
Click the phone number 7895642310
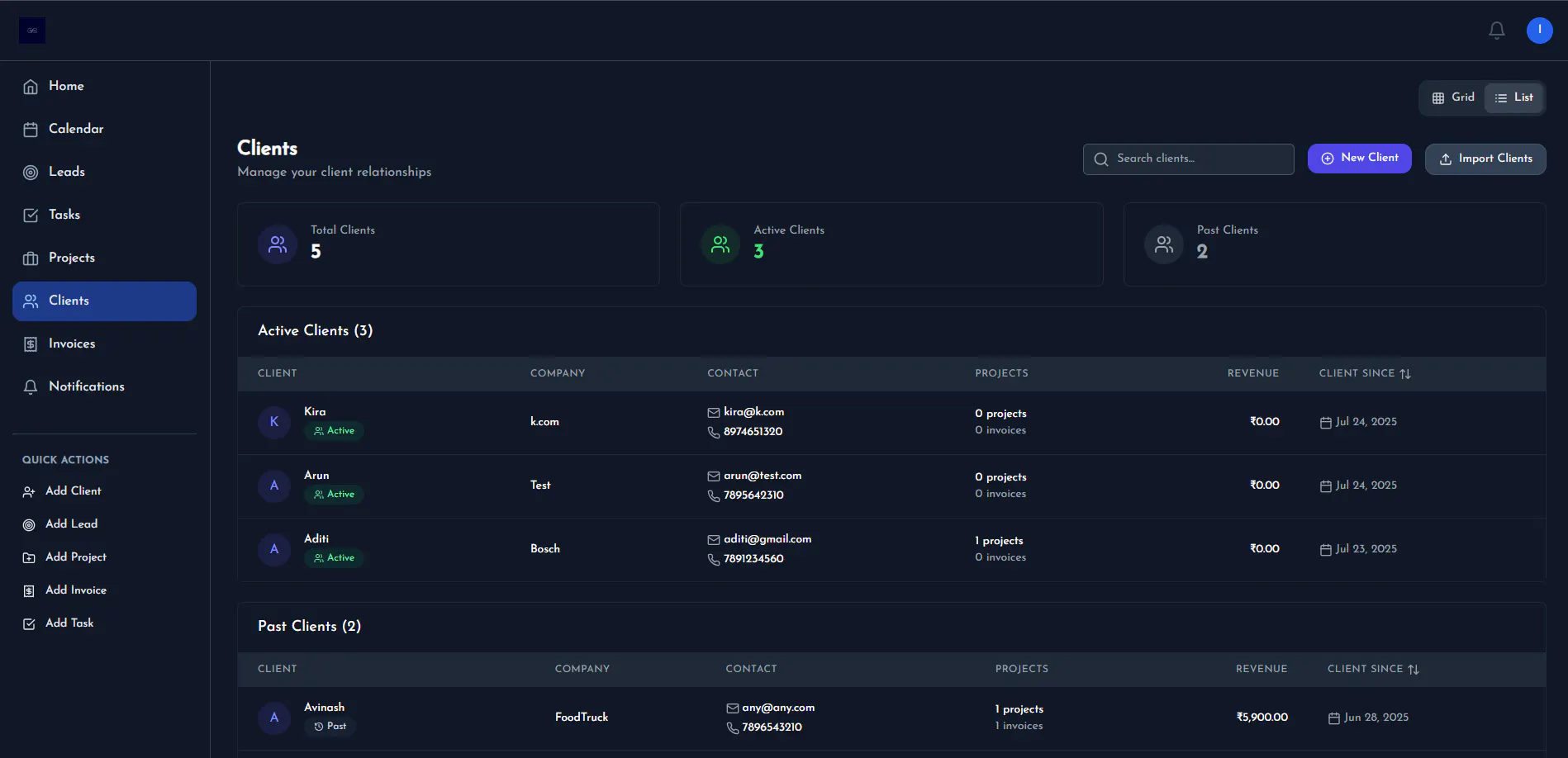point(753,495)
